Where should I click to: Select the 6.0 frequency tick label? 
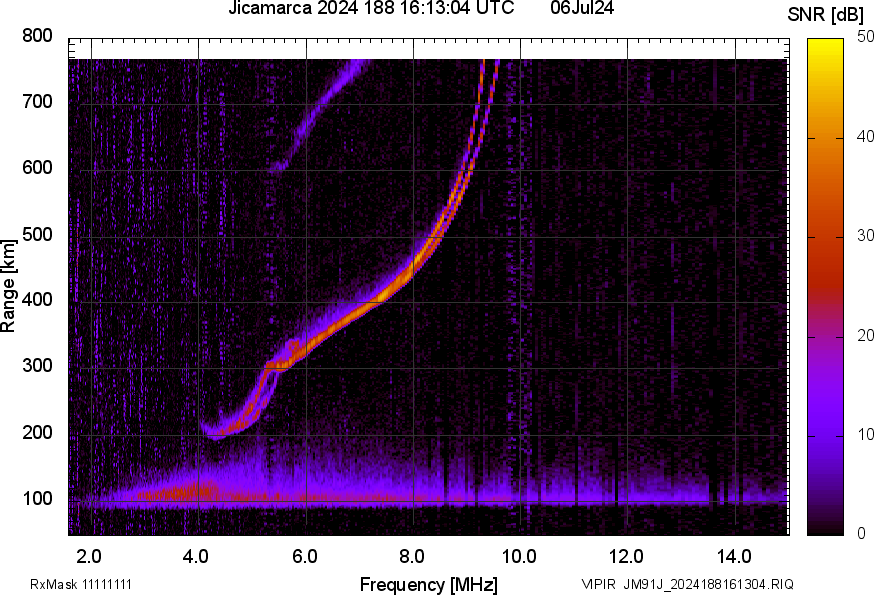coord(305,555)
